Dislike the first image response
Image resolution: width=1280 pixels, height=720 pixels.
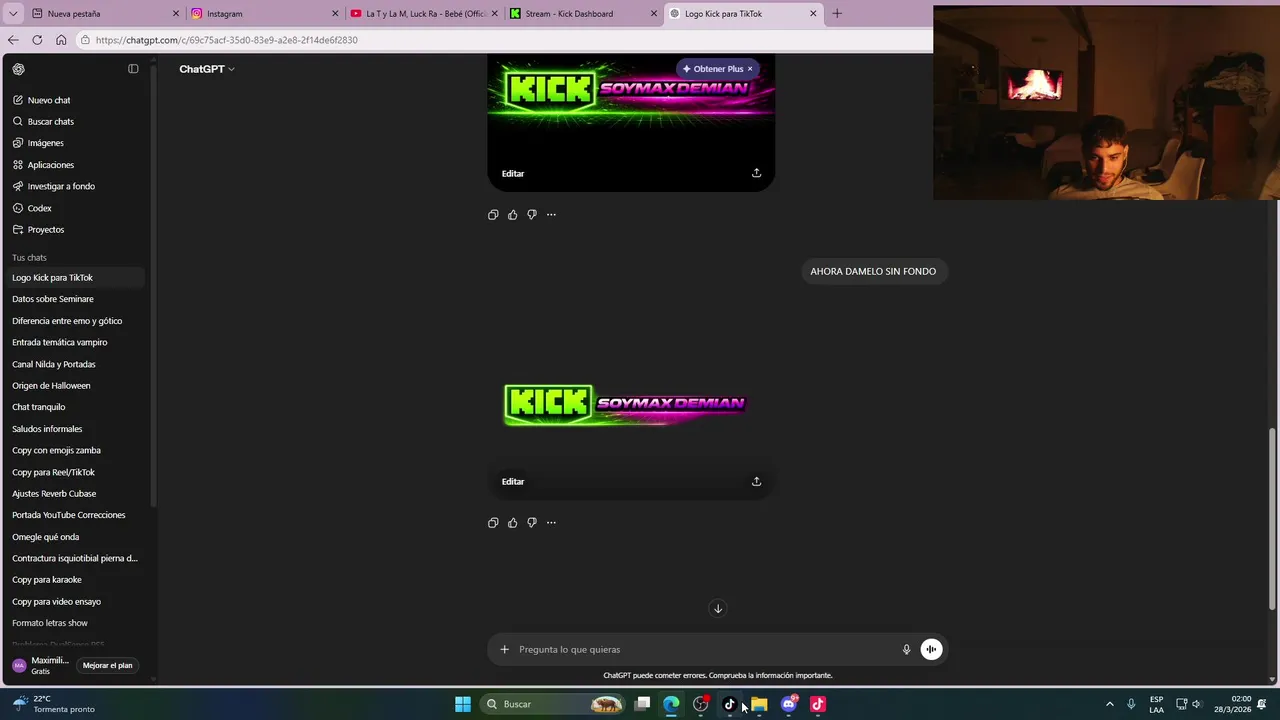[532, 215]
